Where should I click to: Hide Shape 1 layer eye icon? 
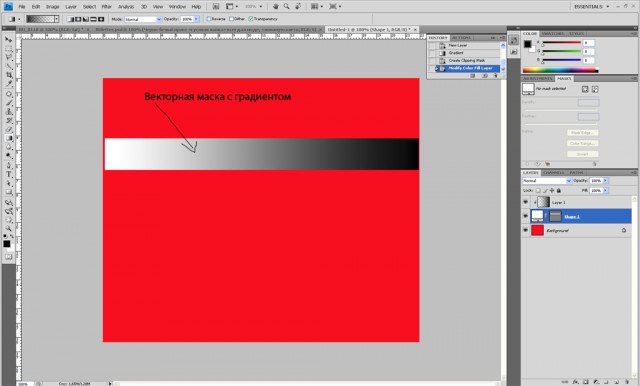point(526,216)
